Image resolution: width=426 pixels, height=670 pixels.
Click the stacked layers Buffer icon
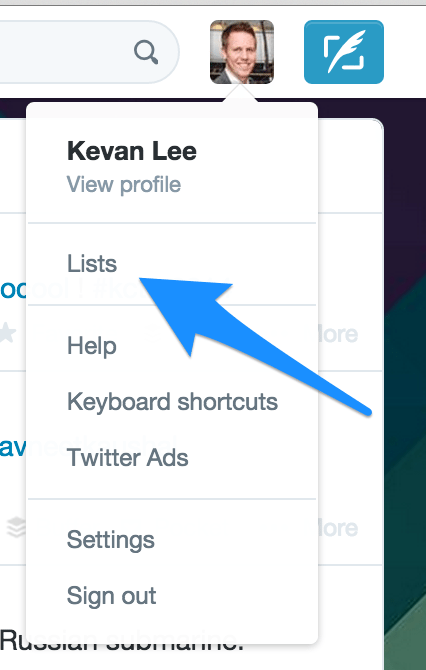click(x=17, y=527)
